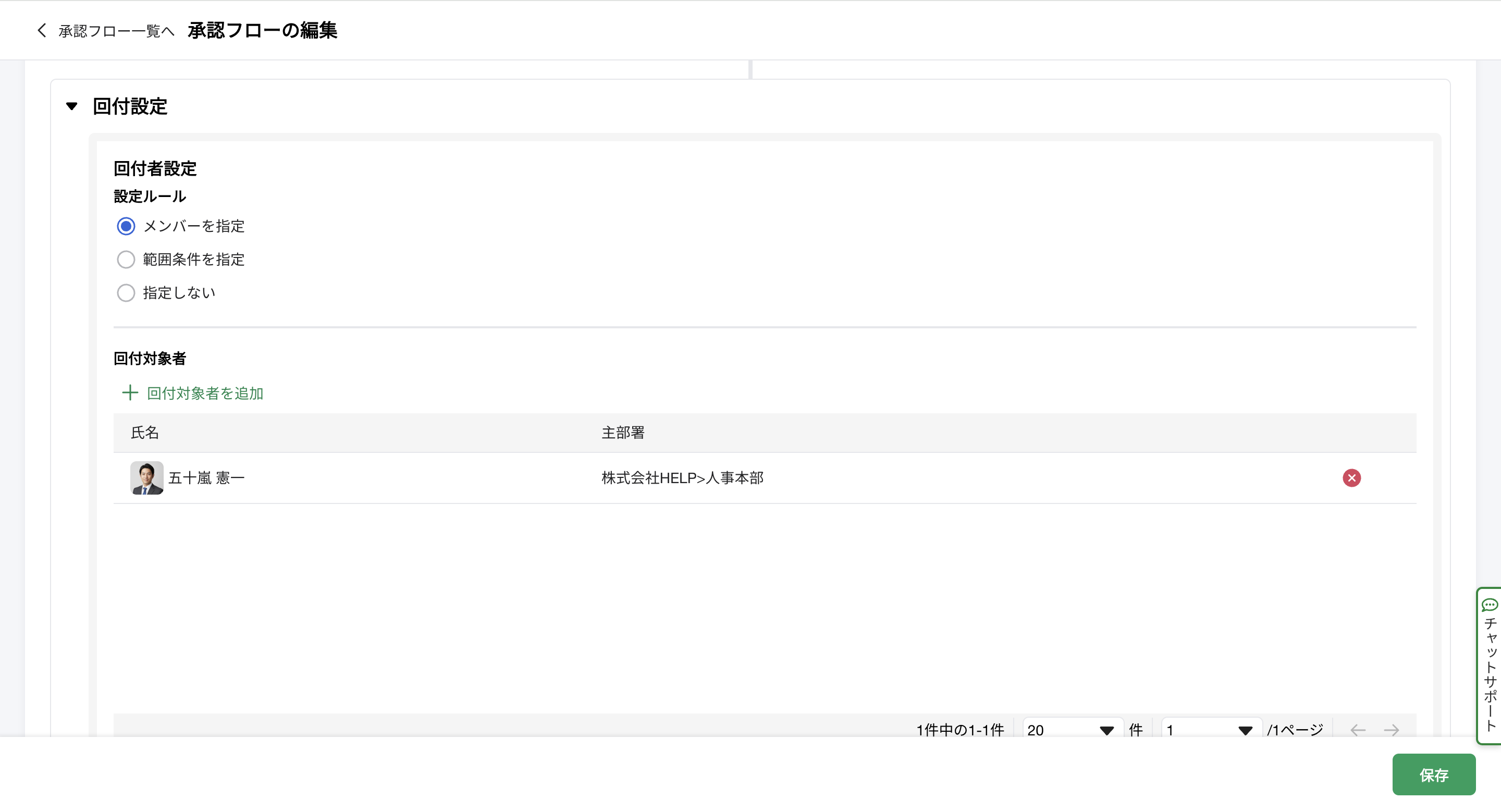Open the page number dropdown
Viewport: 1501px width, 812px height.
[x=1210, y=730]
